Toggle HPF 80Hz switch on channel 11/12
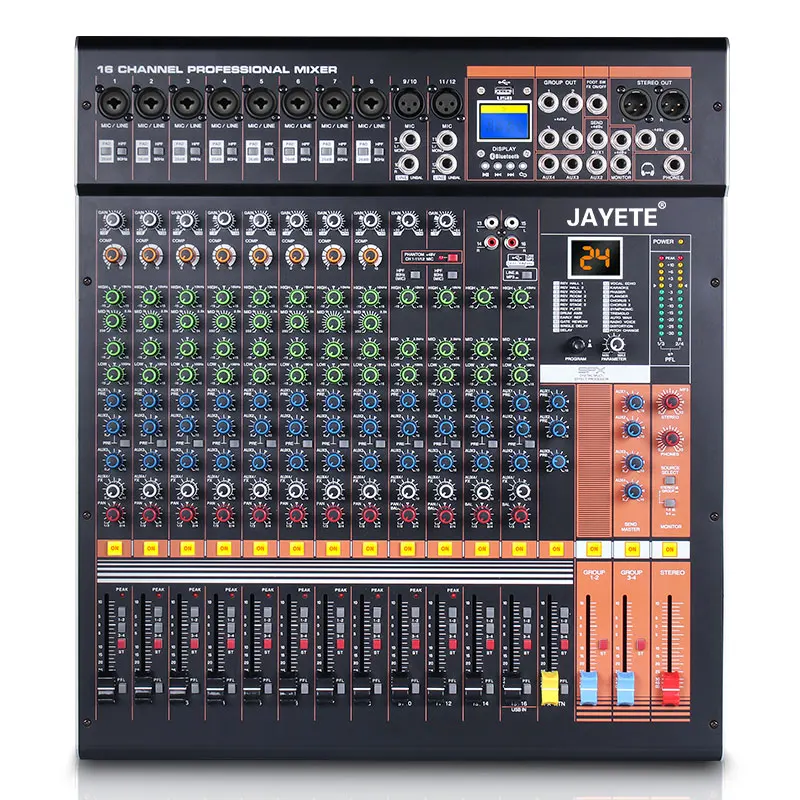The height and width of the screenshot is (800, 800). (453, 275)
